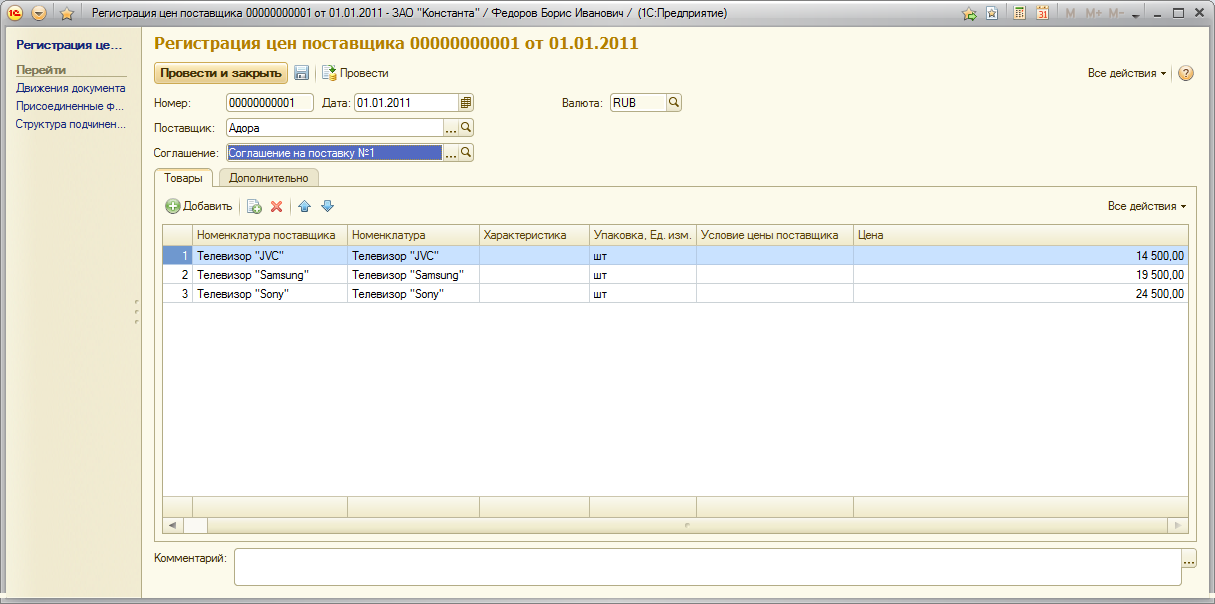Click 'Условие цены поставщика' column header
This screenshot has width=1215, height=604.
pyautogui.click(x=775, y=235)
